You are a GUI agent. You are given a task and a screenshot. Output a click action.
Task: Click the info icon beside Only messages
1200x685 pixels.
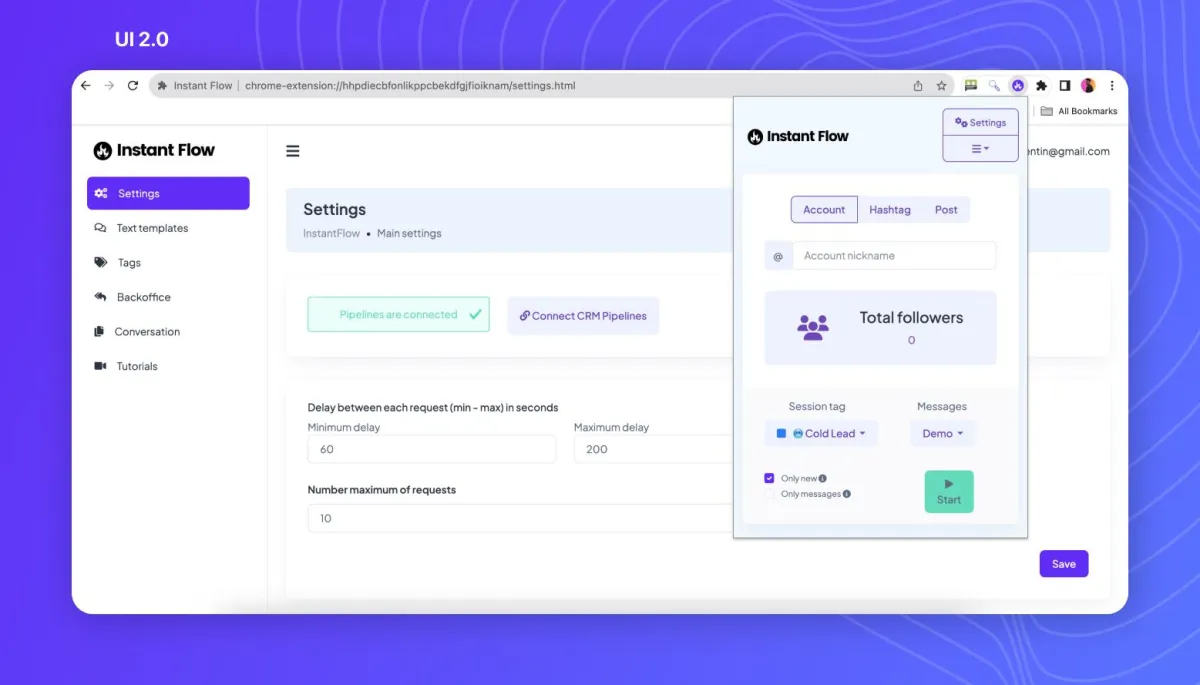(847, 494)
